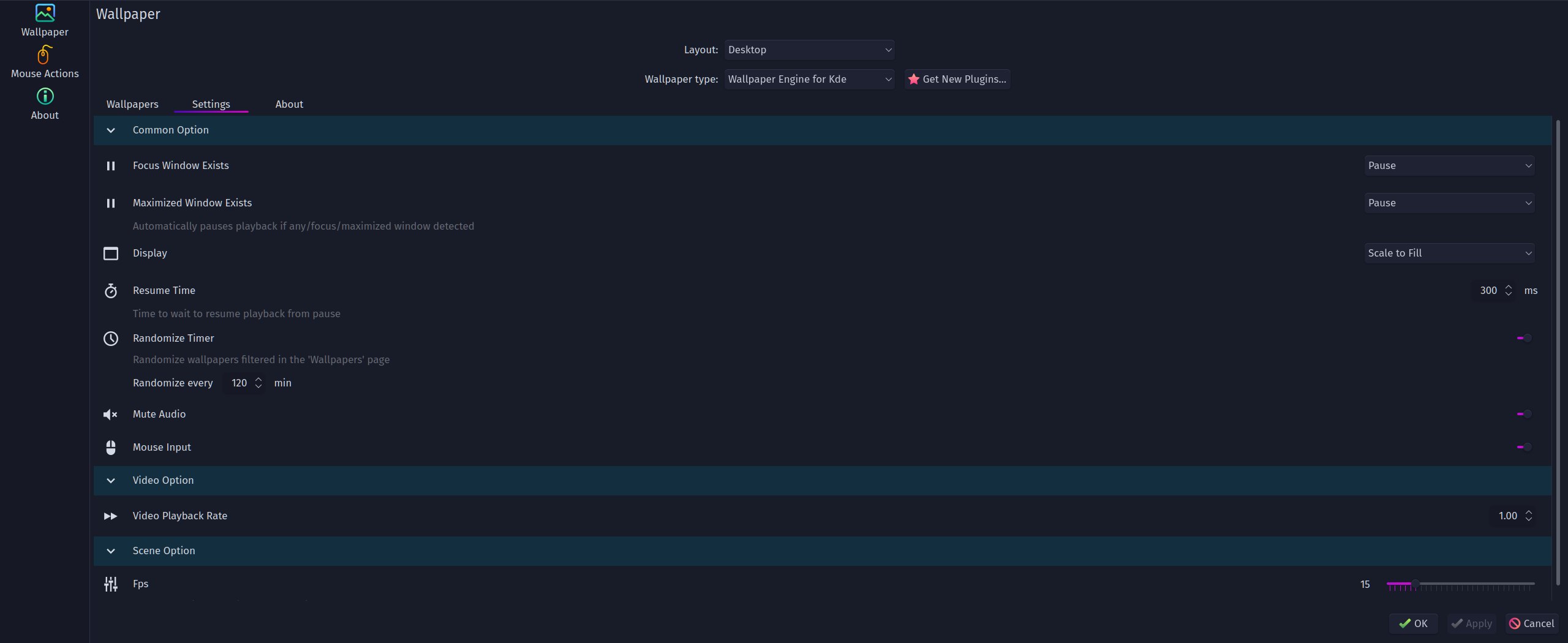Click the 'Focus Window Exists' label
The width and height of the screenshot is (1568, 643).
pyautogui.click(x=181, y=165)
